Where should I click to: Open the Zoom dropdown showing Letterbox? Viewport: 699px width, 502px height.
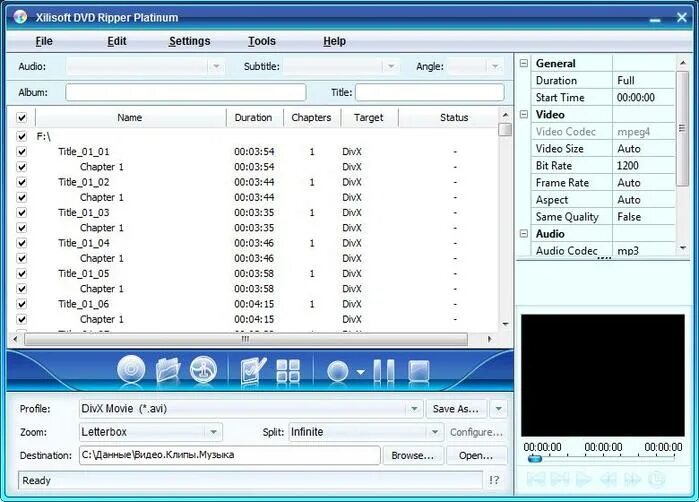point(213,432)
